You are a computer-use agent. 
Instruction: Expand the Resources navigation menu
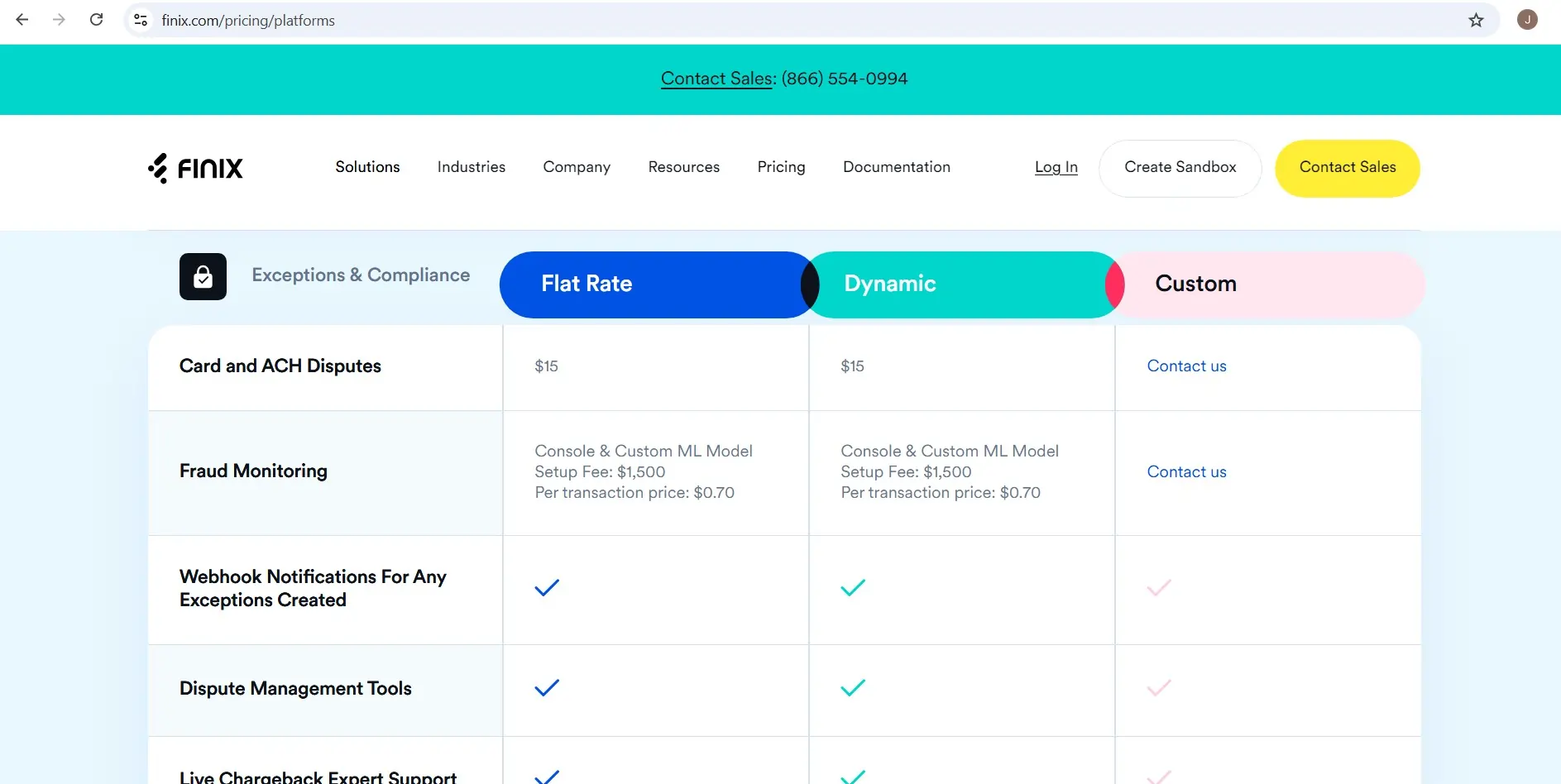coord(683,167)
